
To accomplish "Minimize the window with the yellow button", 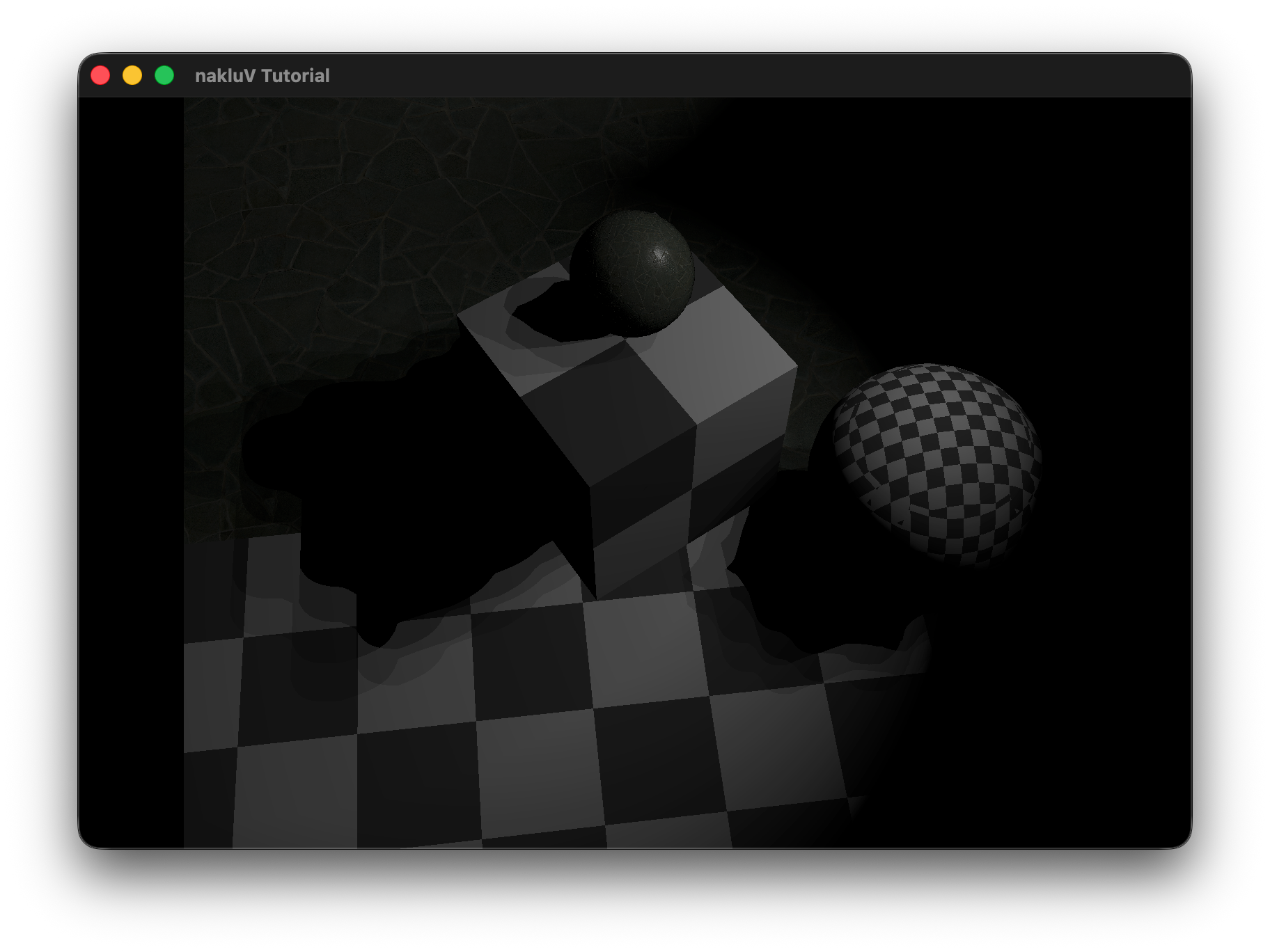I will point(132,75).
